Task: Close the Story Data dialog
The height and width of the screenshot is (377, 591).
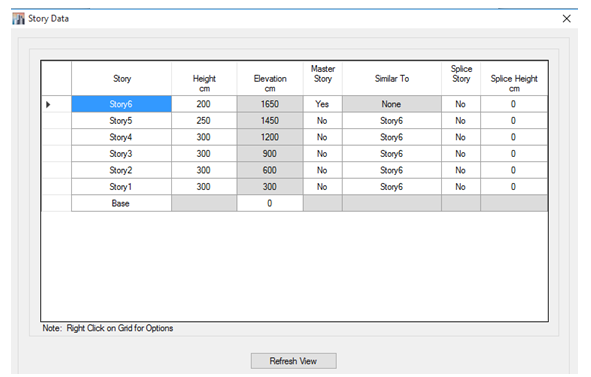Action: (x=566, y=18)
